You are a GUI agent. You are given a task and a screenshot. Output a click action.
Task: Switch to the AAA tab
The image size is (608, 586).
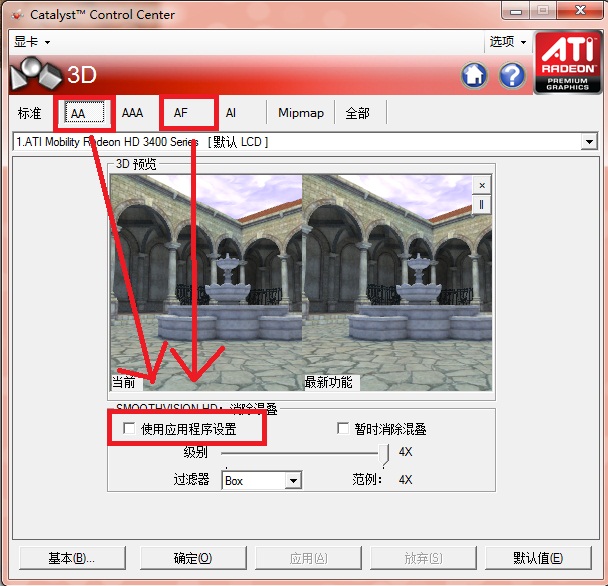[x=133, y=113]
